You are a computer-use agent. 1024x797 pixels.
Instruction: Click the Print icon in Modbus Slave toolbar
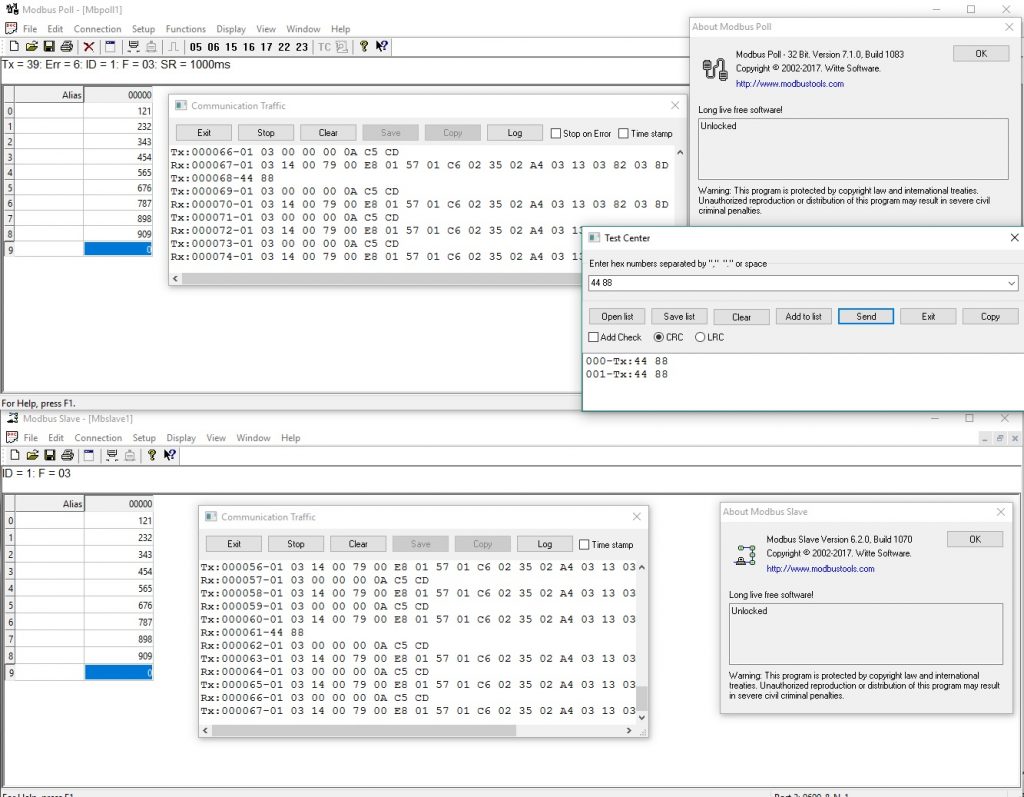[x=66, y=455]
